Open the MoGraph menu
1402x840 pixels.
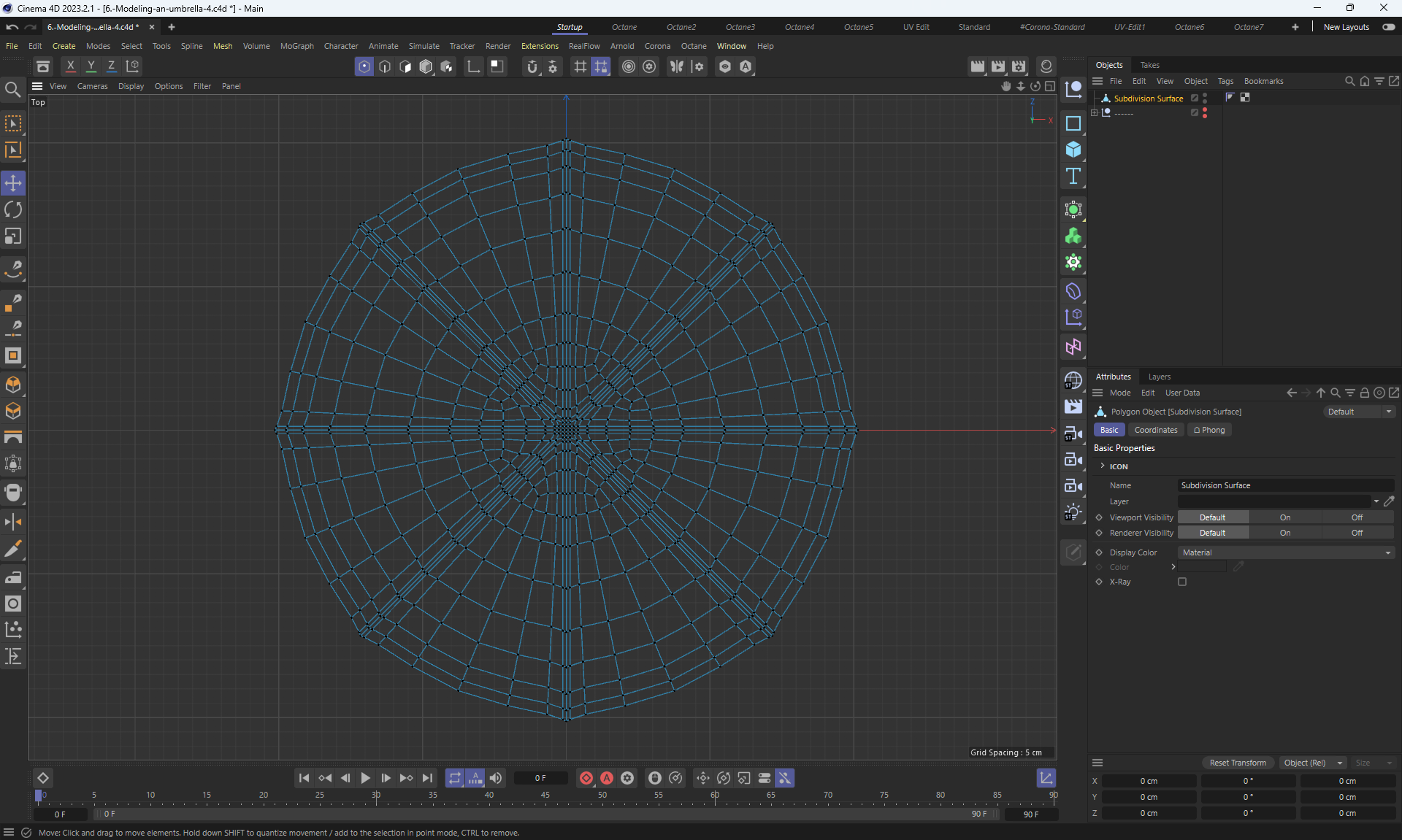(x=296, y=46)
